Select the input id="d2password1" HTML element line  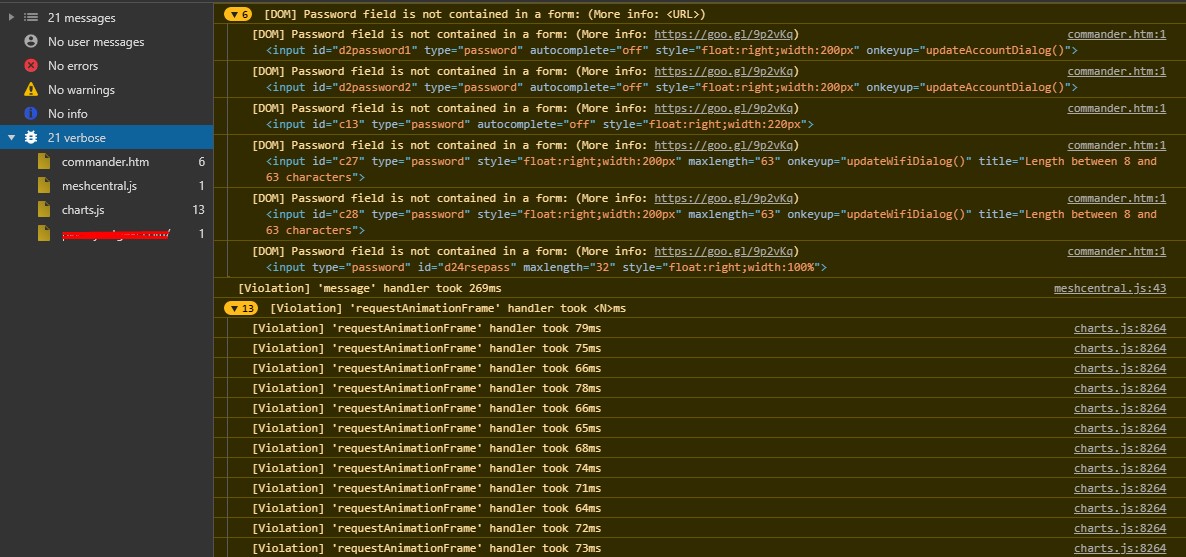pyautogui.click(x=672, y=50)
